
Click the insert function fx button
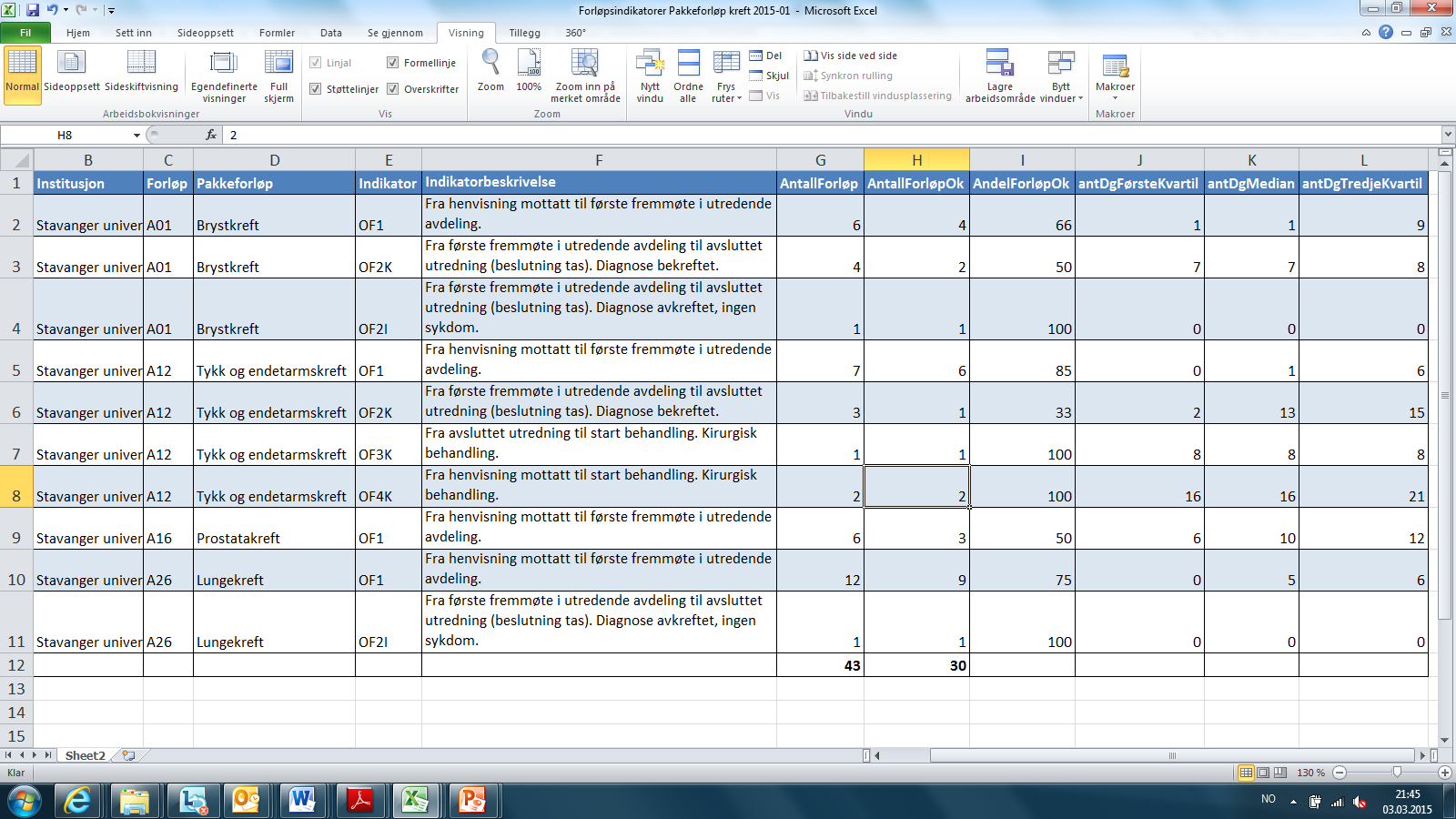coord(211,135)
